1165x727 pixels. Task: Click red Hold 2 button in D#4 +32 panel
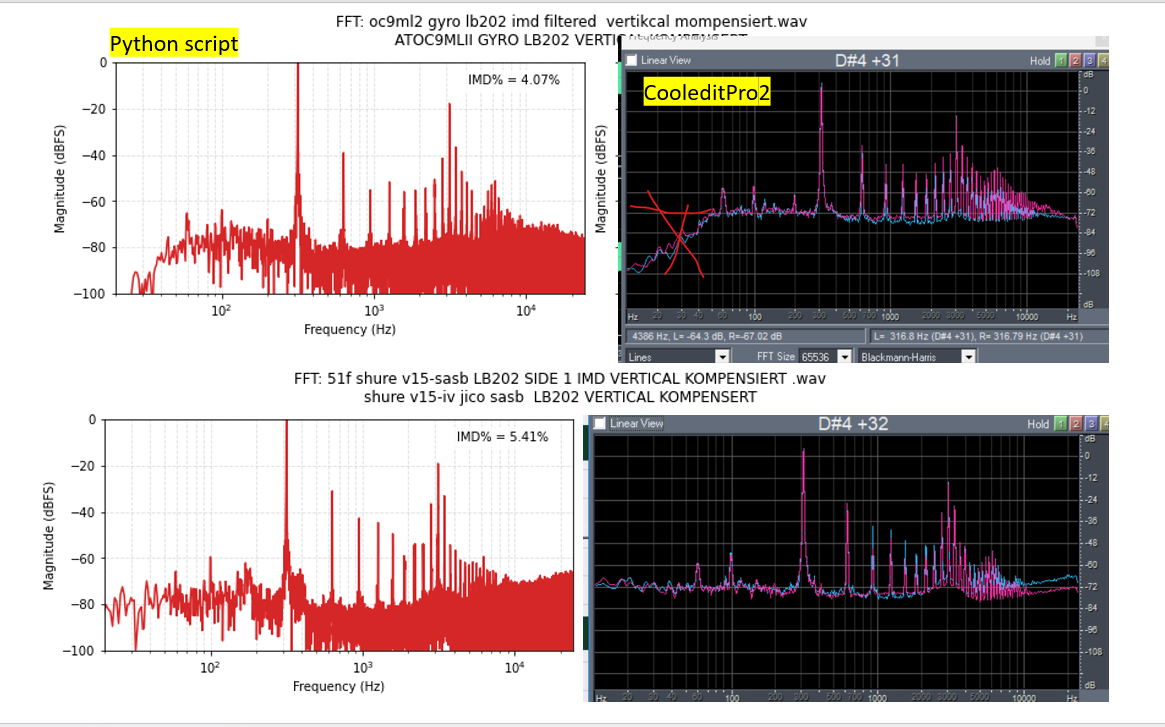[1075, 424]
